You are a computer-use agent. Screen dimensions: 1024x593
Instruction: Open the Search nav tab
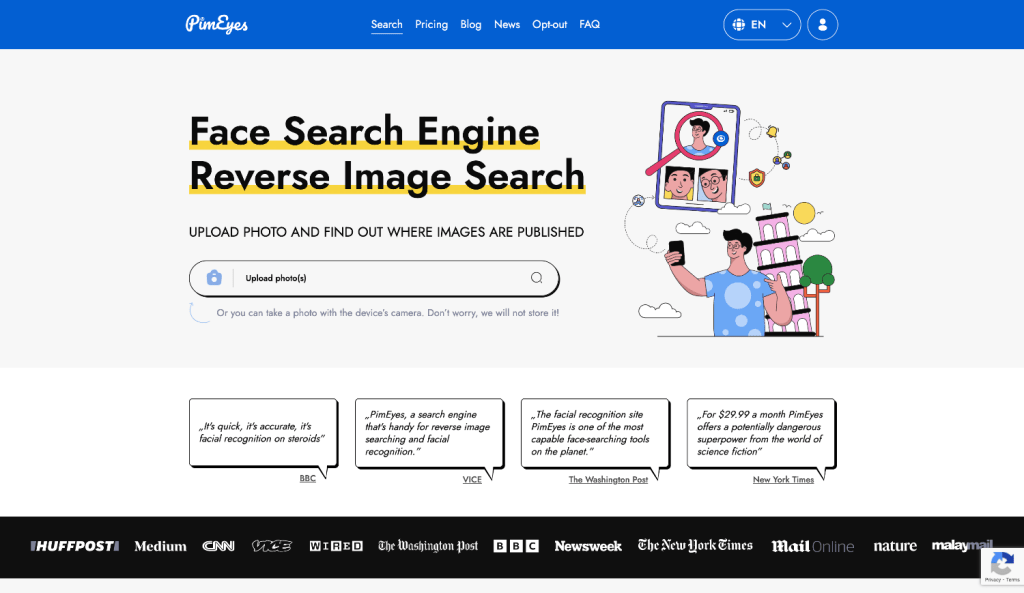click(387, 24)
